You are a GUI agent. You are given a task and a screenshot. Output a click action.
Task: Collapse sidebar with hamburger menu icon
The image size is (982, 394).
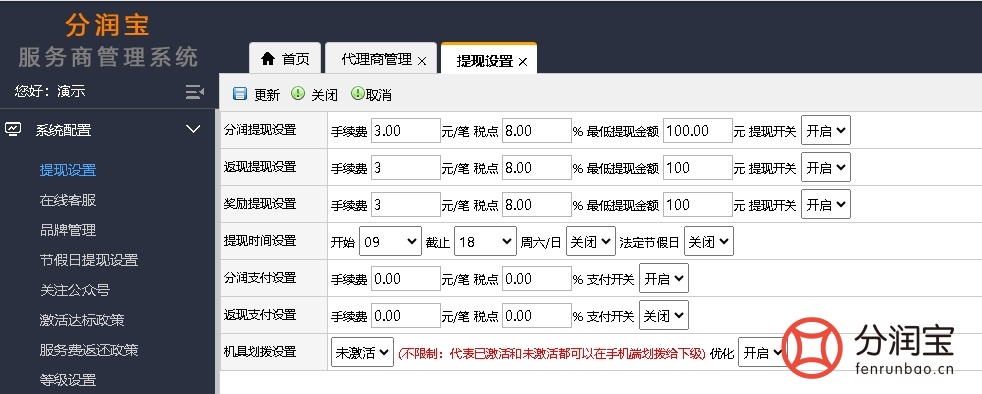(195, 92)
